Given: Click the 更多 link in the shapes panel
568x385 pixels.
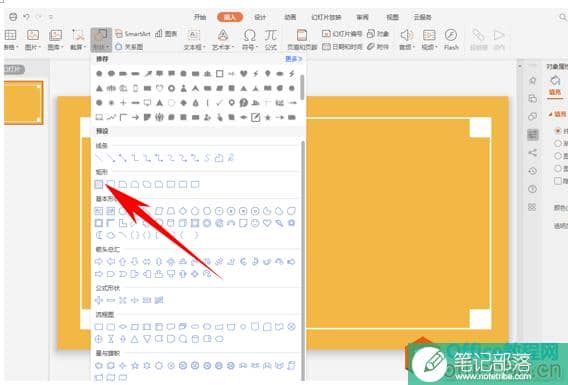Looking at the screenshot, I should [x=293, y=59].
